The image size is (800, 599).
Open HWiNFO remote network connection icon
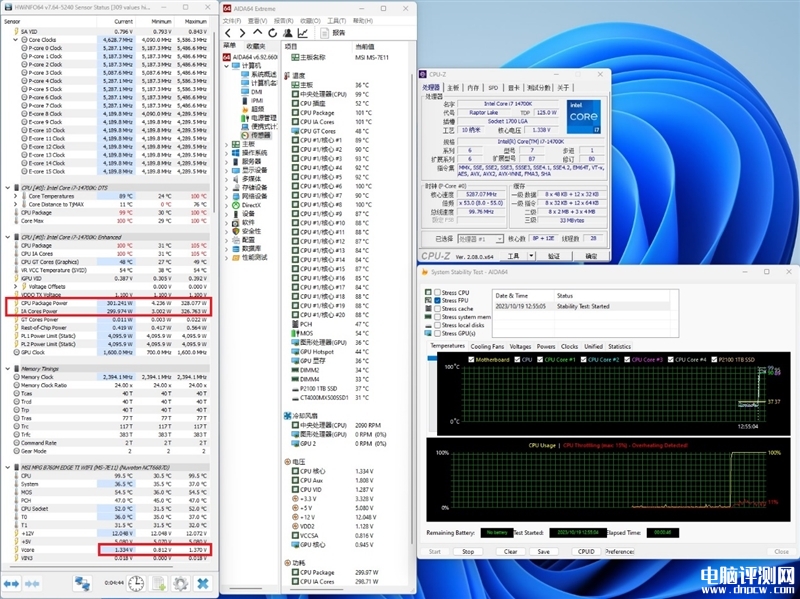82,583
